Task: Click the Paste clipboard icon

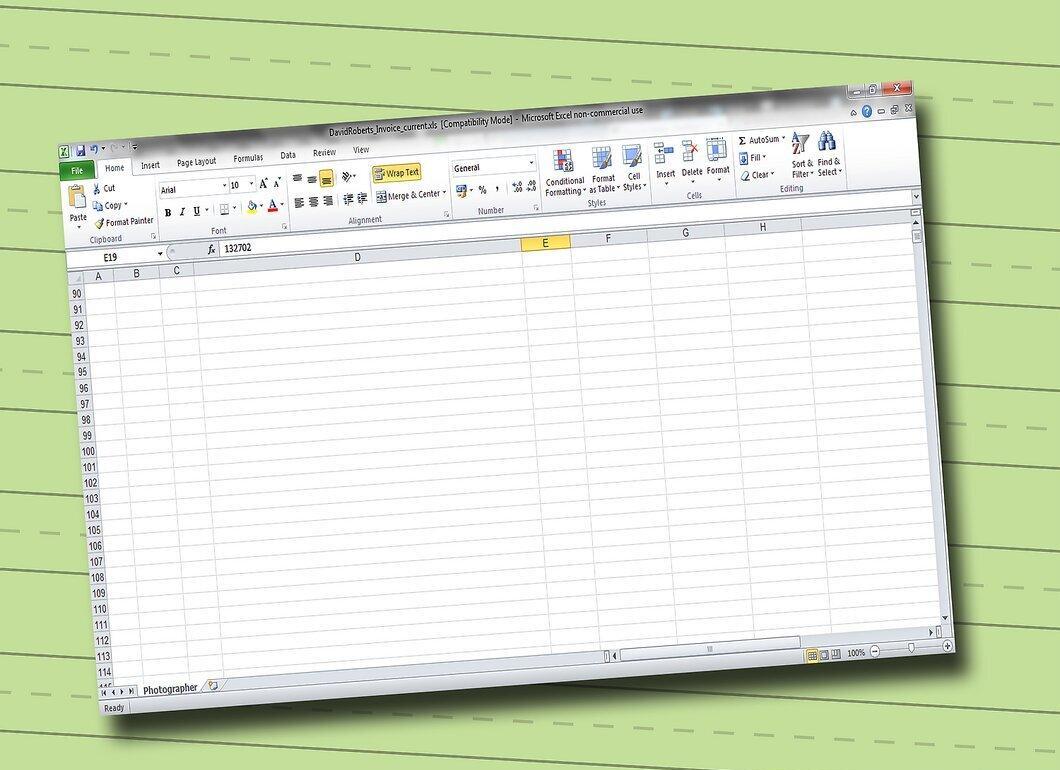Action: [x=77, y=197]
